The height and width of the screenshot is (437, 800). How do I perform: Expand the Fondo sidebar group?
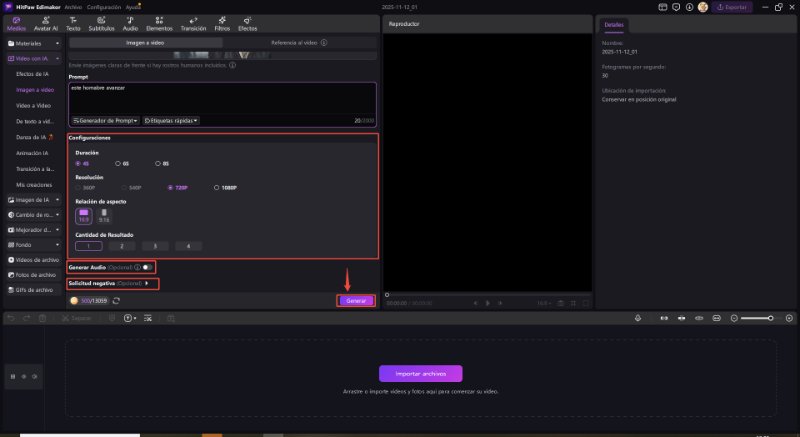point(33,245)
